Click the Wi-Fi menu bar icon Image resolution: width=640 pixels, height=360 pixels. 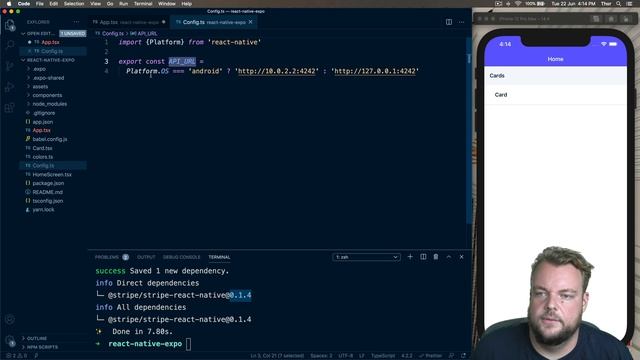(518, 4)
